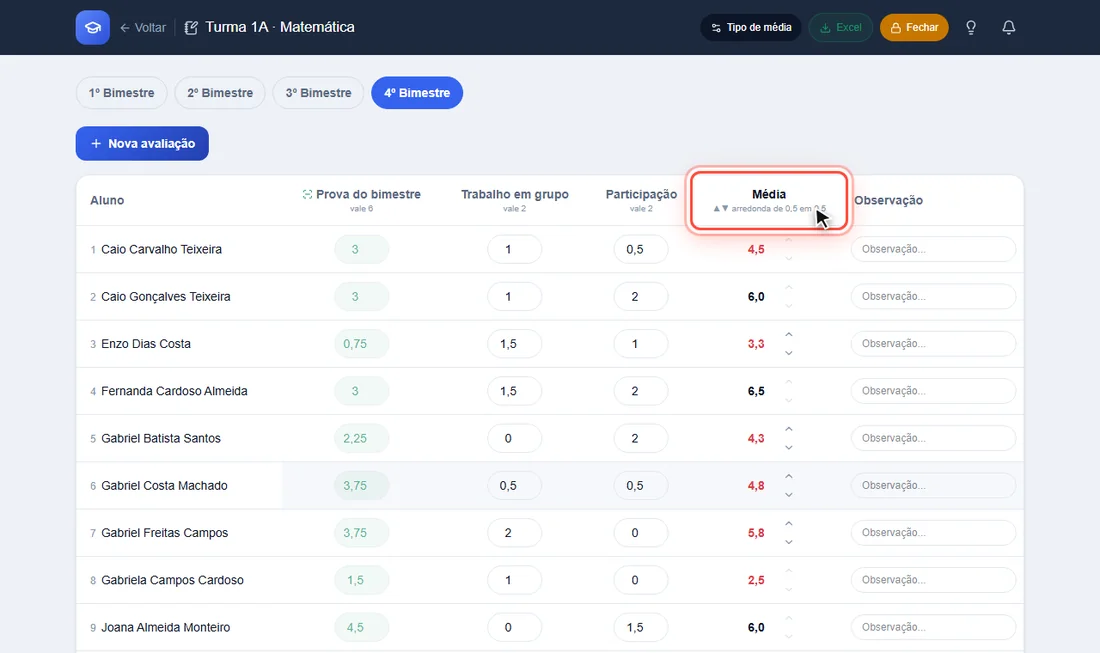
Task: Raise Gabriel Batista Santos's média with up arrow
Action: point(789,429)
